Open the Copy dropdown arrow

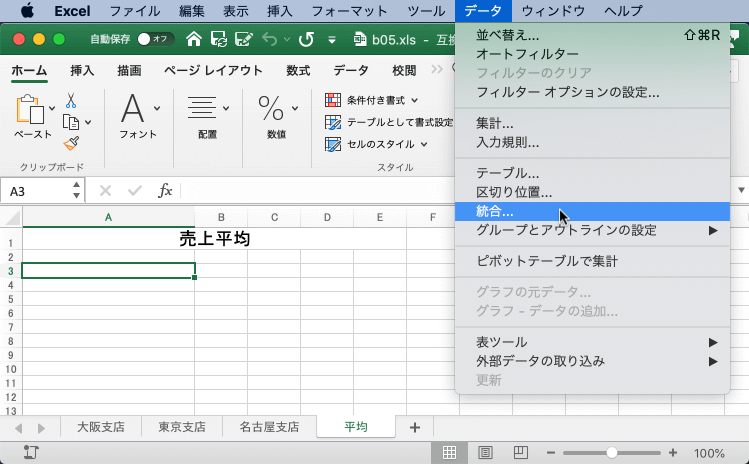[88, 122]
